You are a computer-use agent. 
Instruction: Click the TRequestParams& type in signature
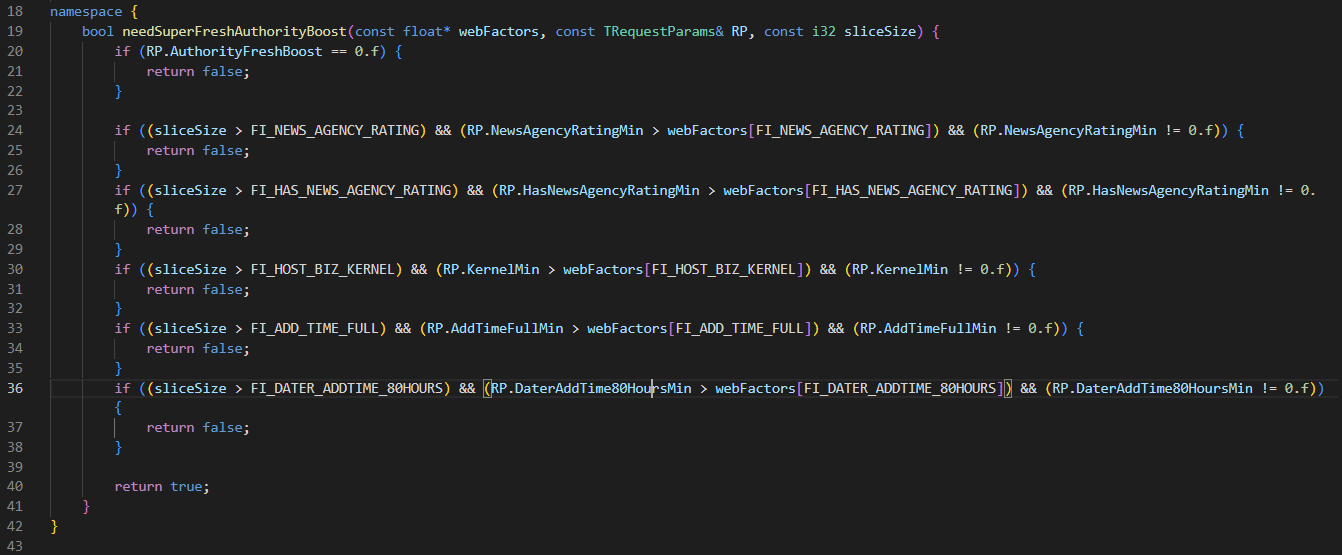[663, 32]
